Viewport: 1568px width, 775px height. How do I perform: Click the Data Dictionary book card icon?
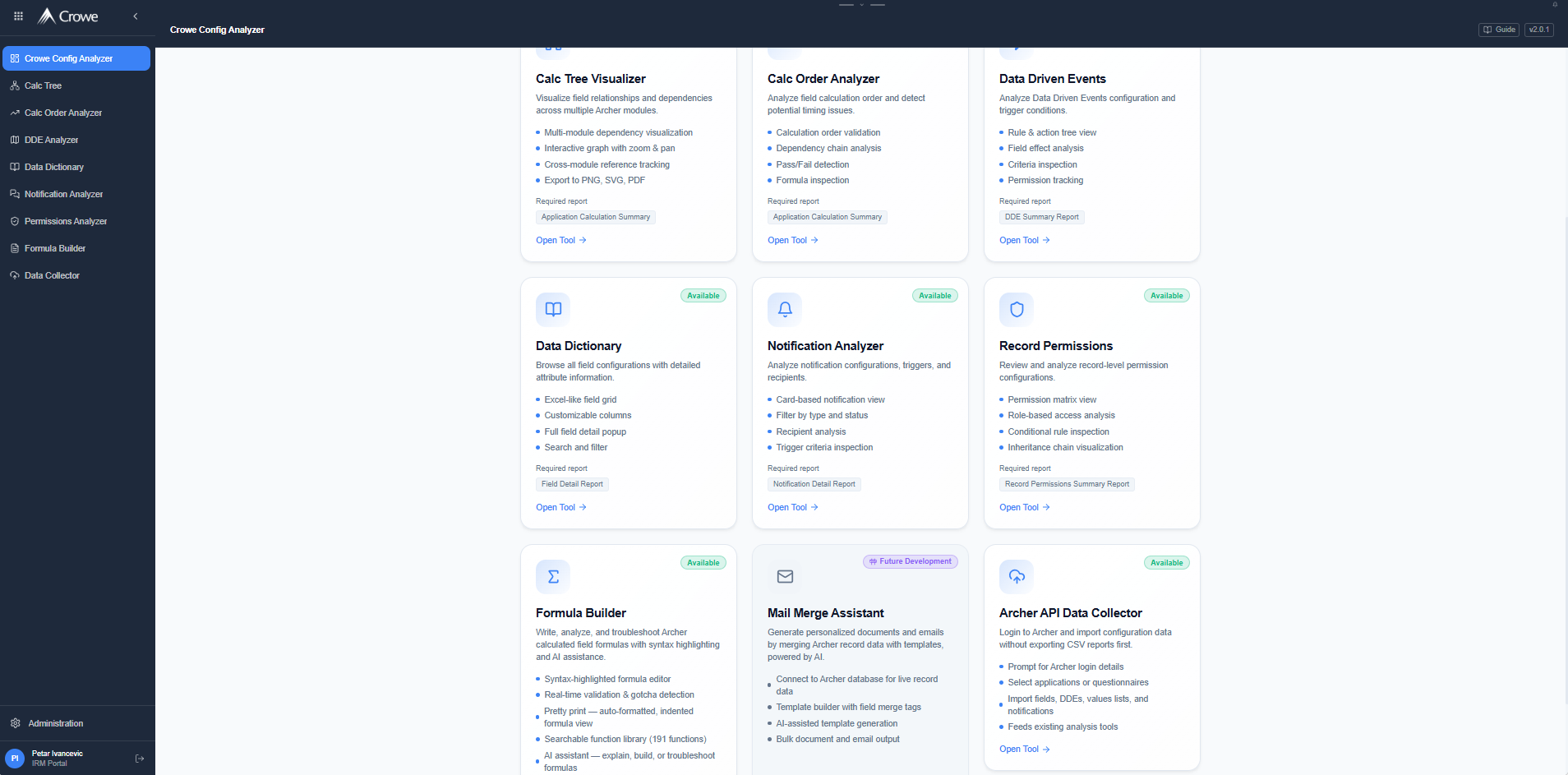point(553,309)
